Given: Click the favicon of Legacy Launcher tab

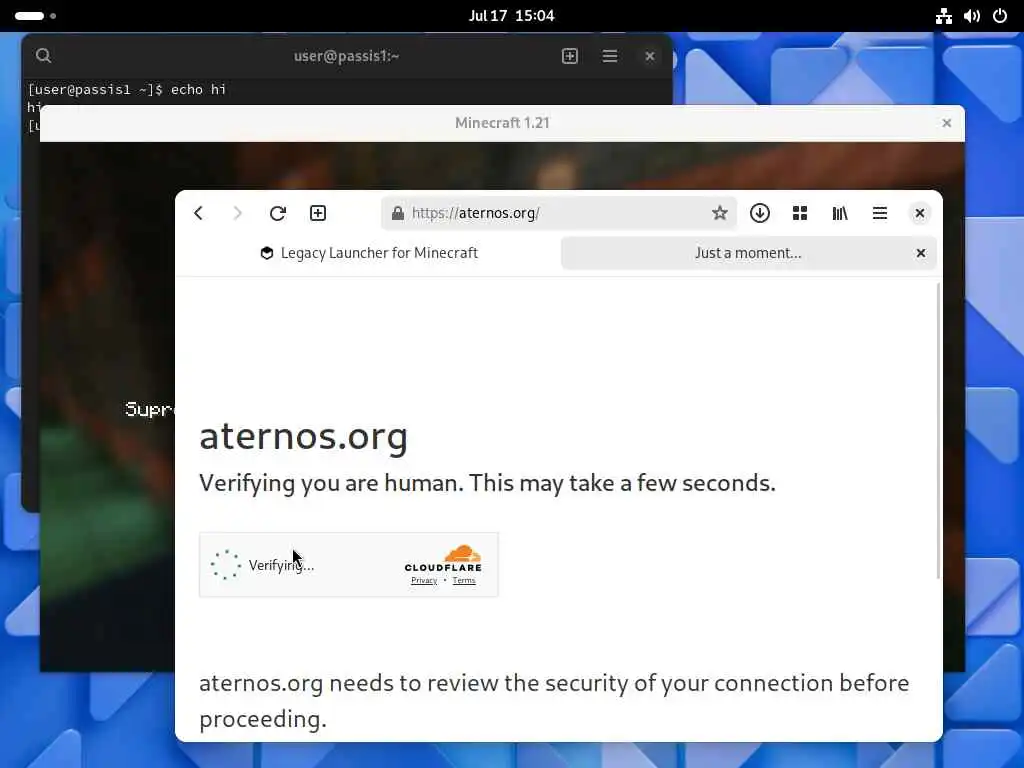Looking at the screenshot, I should tap(266, 253).
